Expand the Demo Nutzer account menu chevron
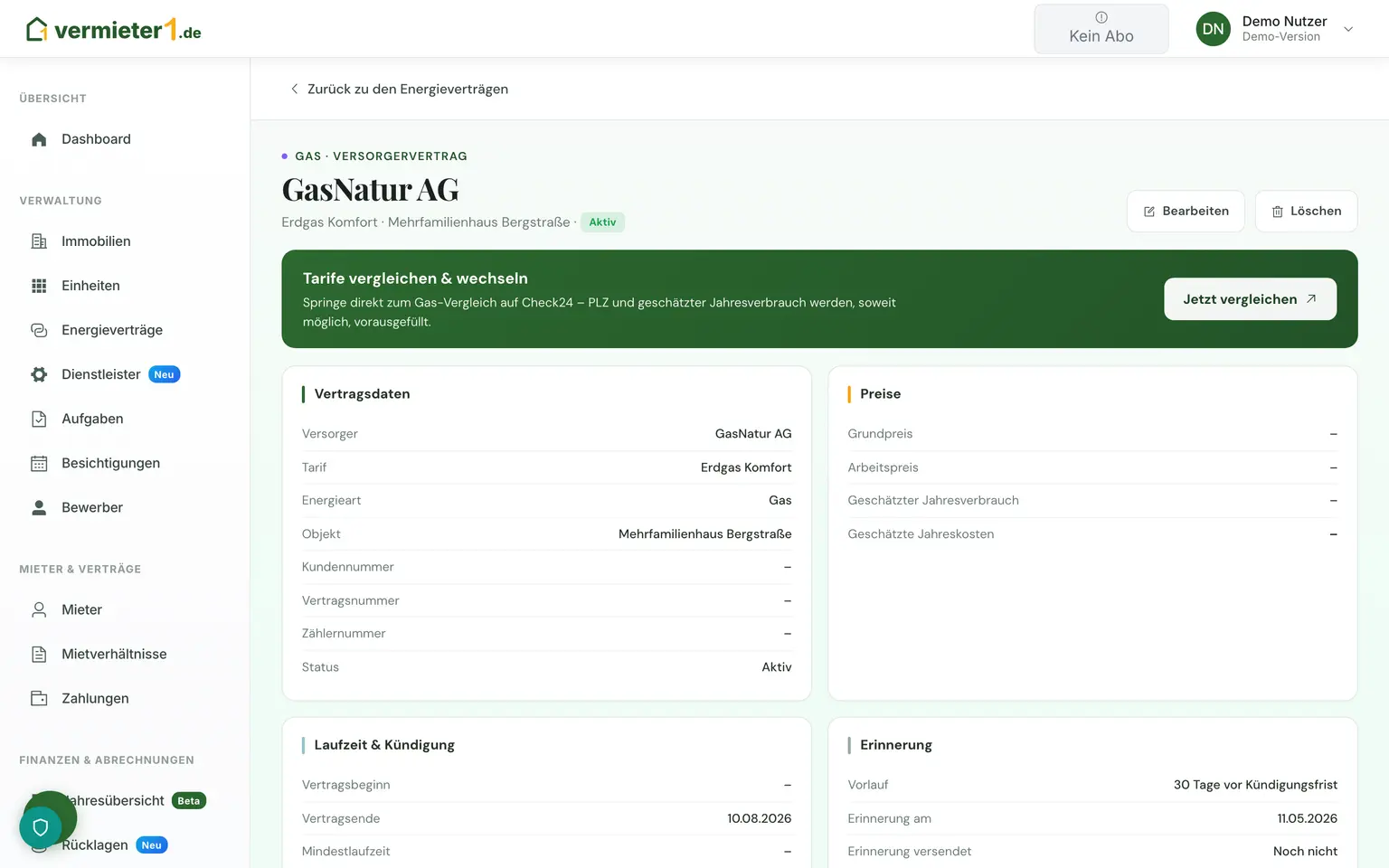Image resolution: width=1389 pixels, height=868 pixels. click(1348, 29)
